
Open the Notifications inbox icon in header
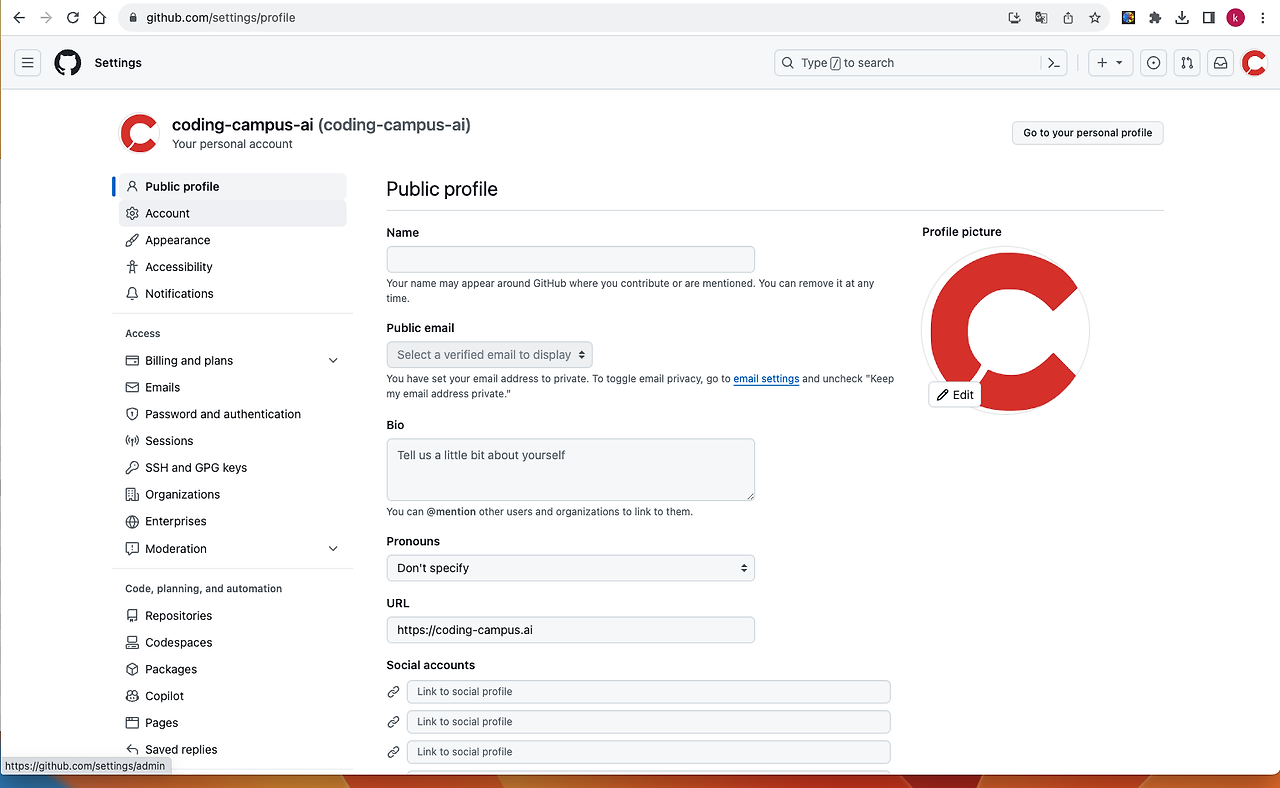pyautogui.click(x=1220, y=63)
